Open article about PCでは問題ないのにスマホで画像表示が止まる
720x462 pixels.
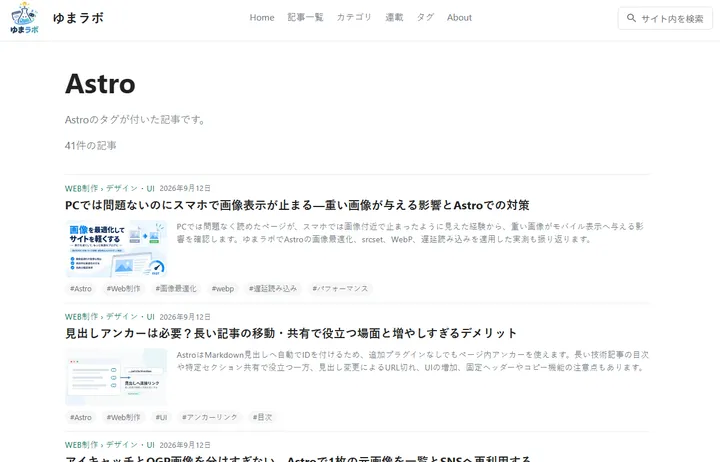click(x=297, y=205)
